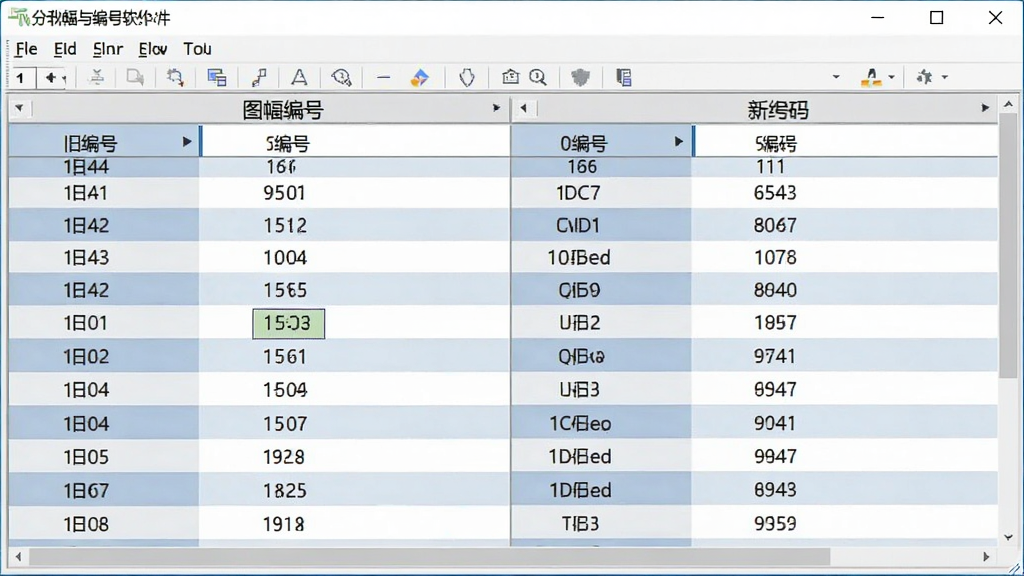Select the green highlighted cell 1503
Viewport: 1024px width, 576px height.
tap(288, 323)
